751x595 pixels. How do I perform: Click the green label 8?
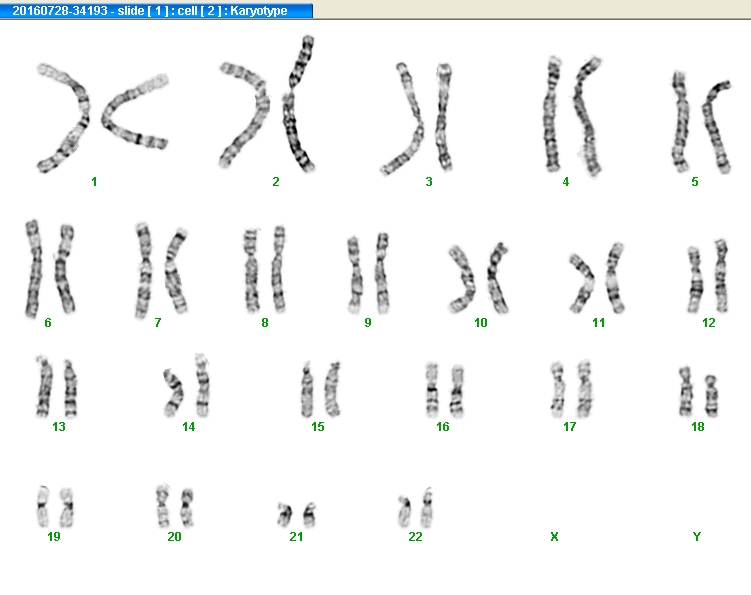click(265, 323)
